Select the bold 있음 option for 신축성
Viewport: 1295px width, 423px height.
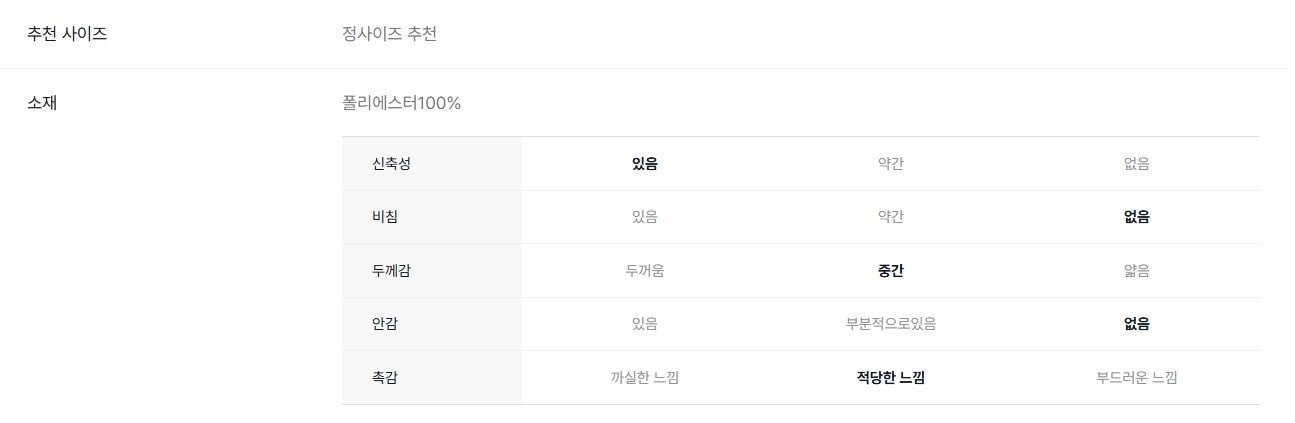(644, 164)
